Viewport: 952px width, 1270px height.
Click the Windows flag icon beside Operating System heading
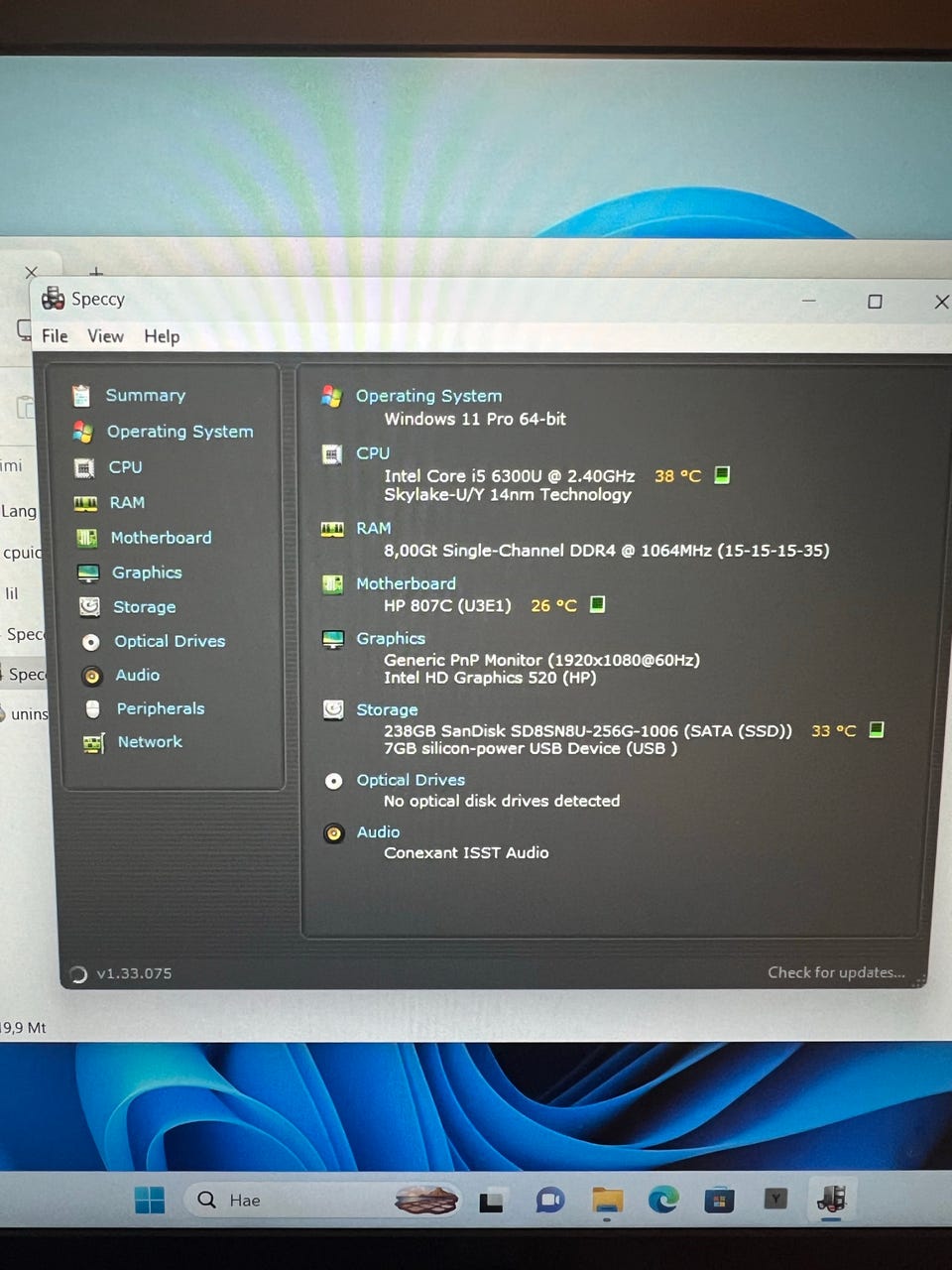pyautogui.click(x=332, y=396)
